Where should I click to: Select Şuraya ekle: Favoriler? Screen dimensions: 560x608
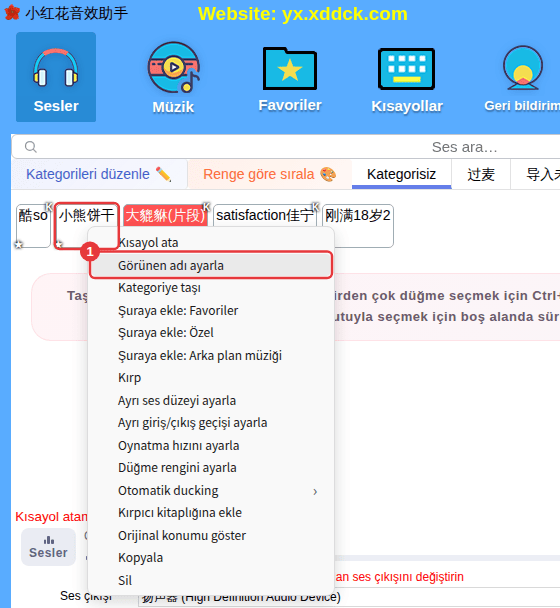(x=211, y=310)
